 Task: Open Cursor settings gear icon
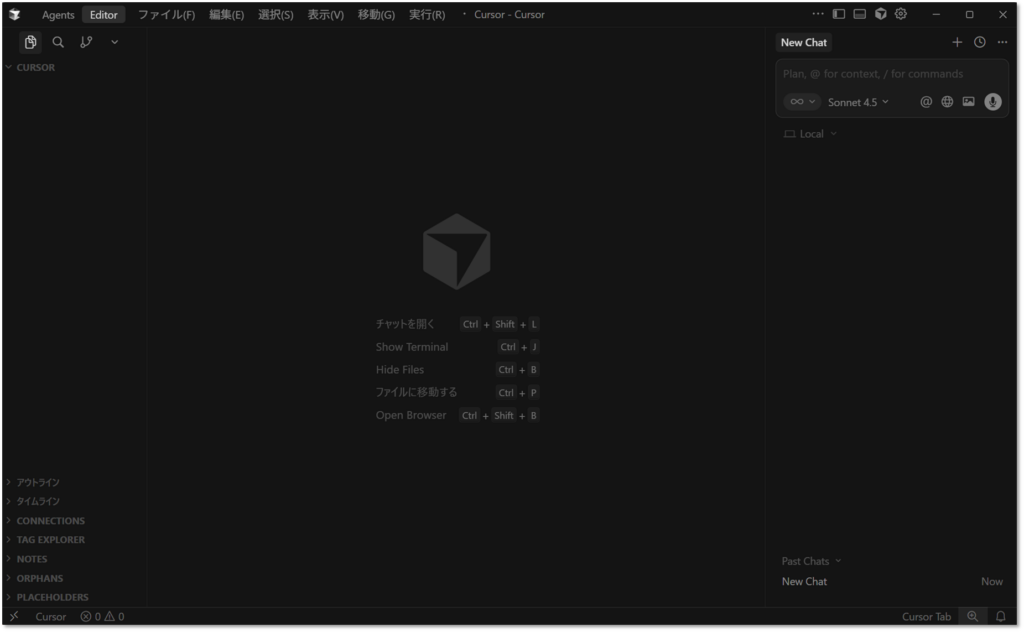(901, 14)
